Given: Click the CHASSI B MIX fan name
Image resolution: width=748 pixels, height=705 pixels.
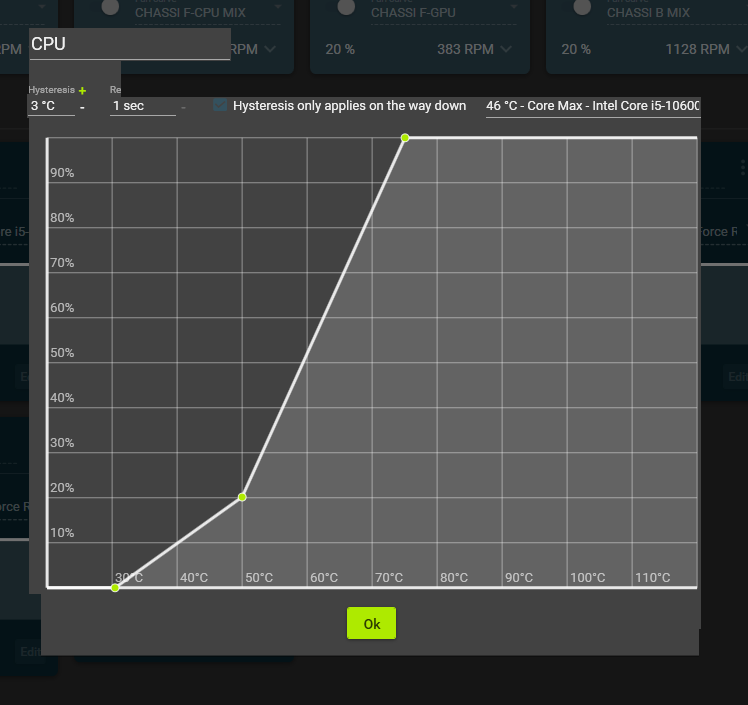Looking at the screenshot, I should tap(648, 13).
